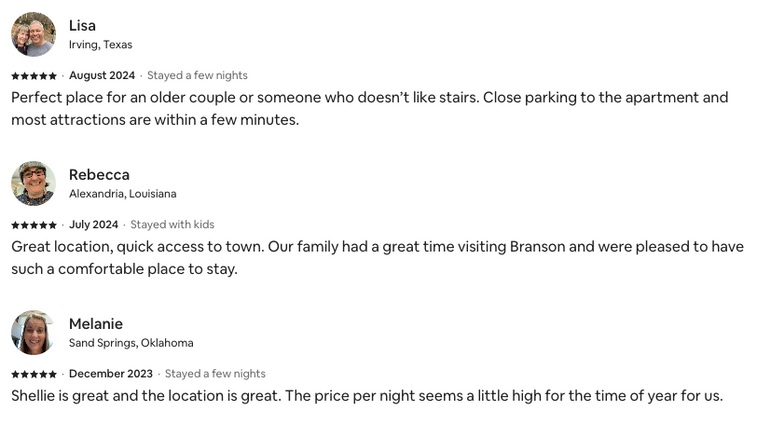Select the Irving, Texas location text
Viewport: 757px width, 422px height.
100,45
